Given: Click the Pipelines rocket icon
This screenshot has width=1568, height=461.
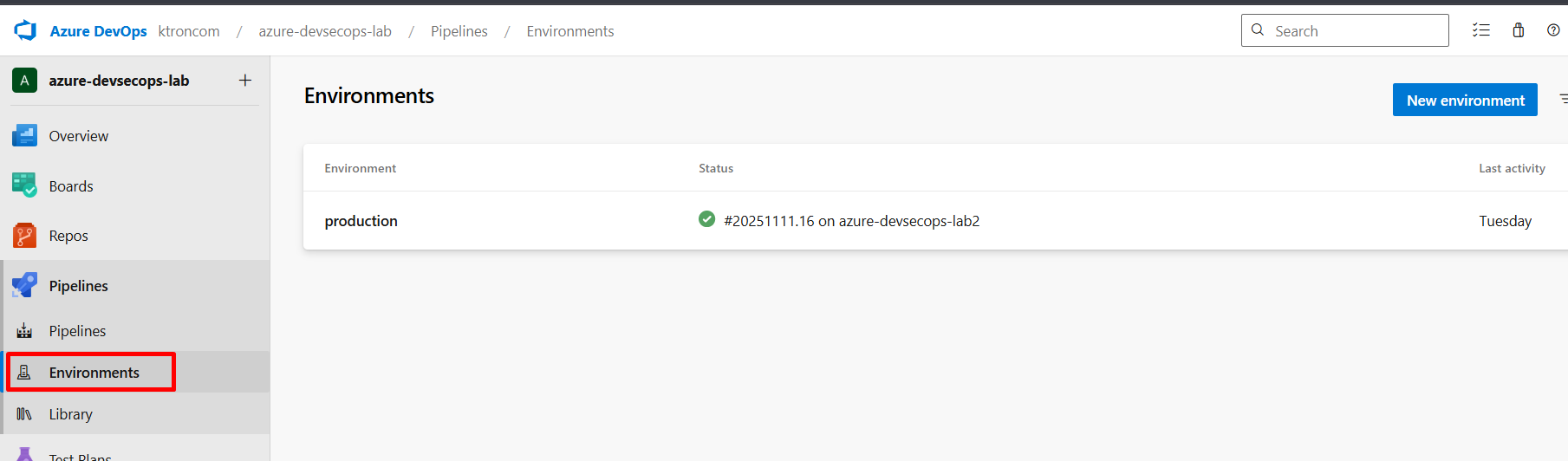Looking at the screenshot, I should (24, 285).
